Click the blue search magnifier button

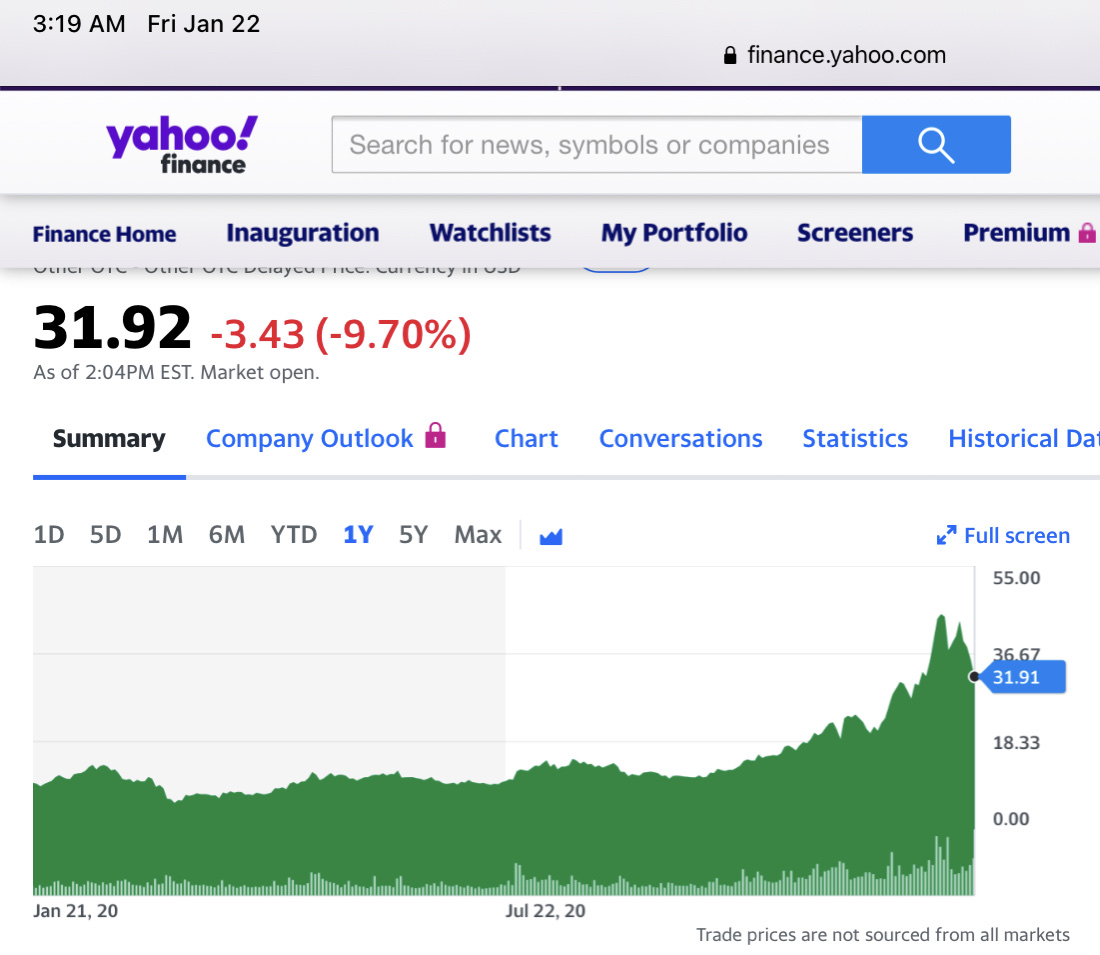(936, 145)
